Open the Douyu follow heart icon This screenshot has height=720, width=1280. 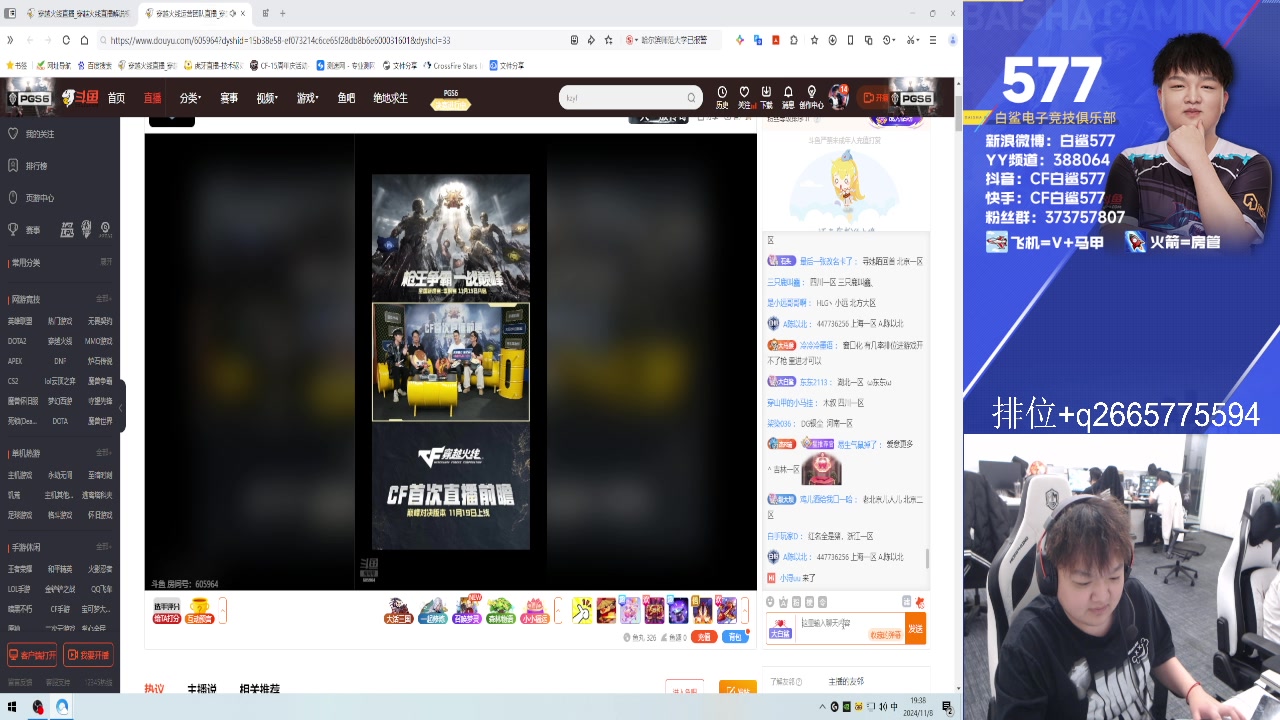[744, 96]
